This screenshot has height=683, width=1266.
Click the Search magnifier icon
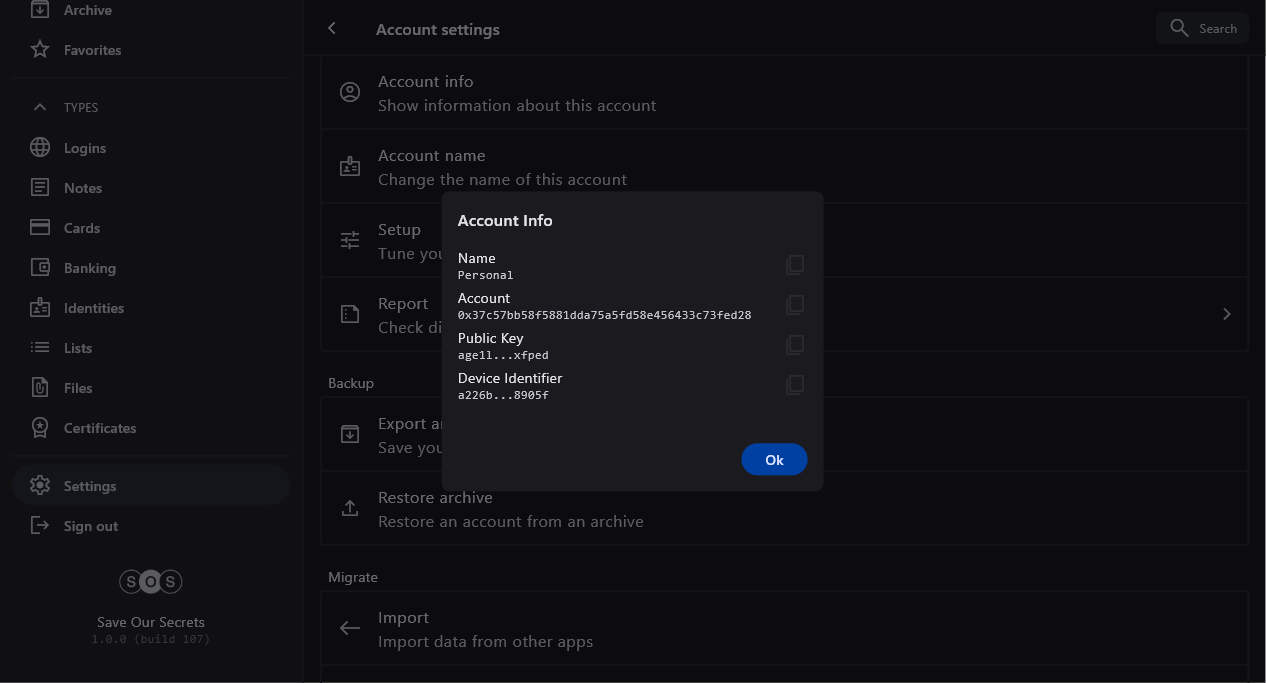(1179, 28)
